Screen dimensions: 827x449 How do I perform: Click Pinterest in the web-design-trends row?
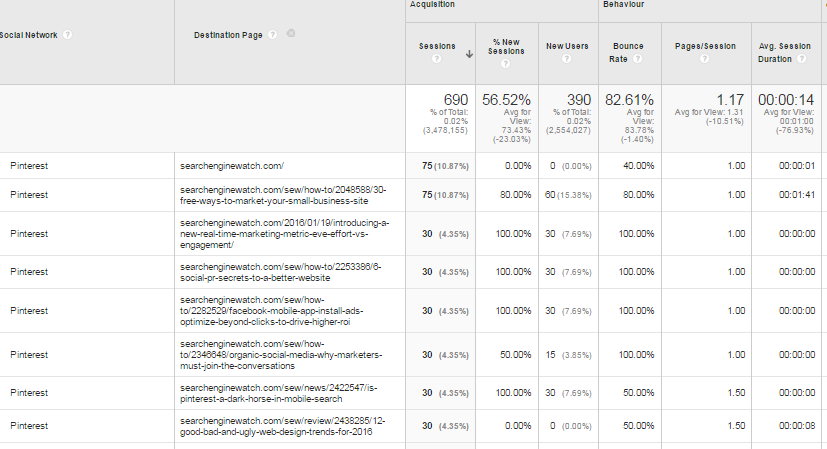click(x=29, y=426)
